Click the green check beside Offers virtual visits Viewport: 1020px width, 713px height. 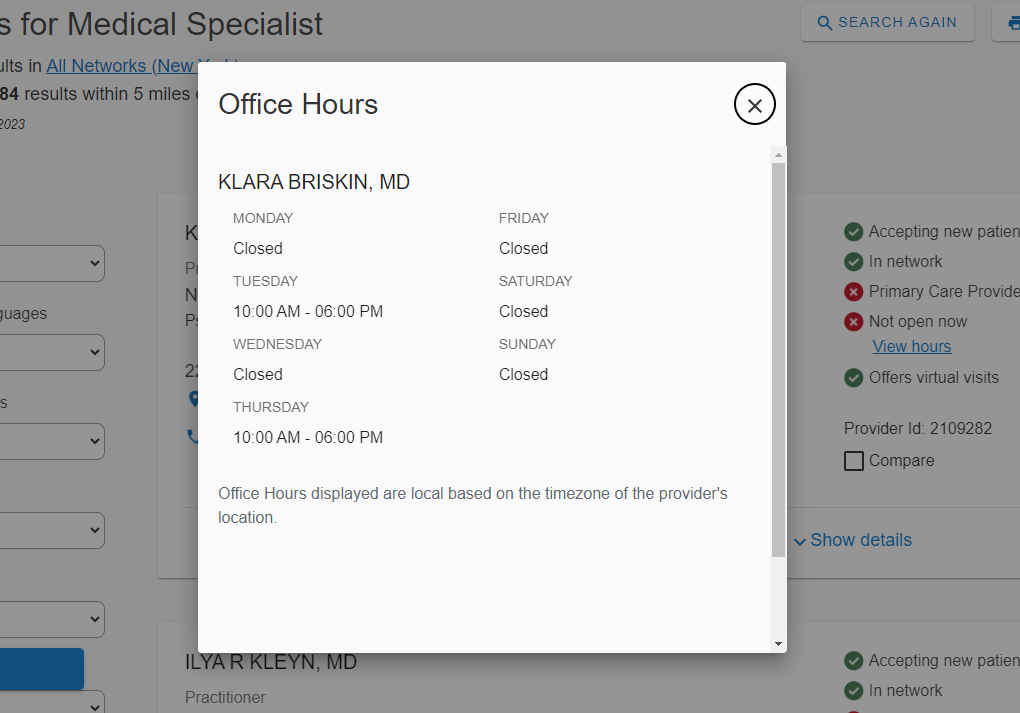(x=853, y=378)
